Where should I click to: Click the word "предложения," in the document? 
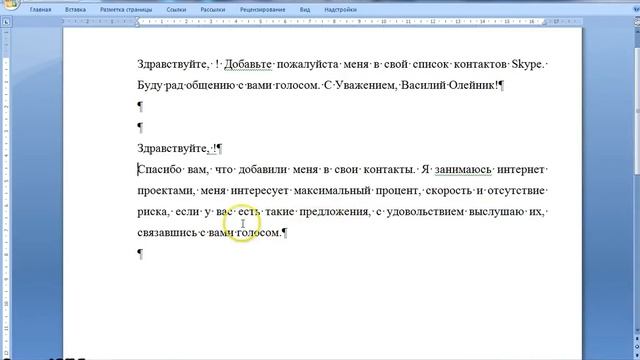tap(335, 212)
